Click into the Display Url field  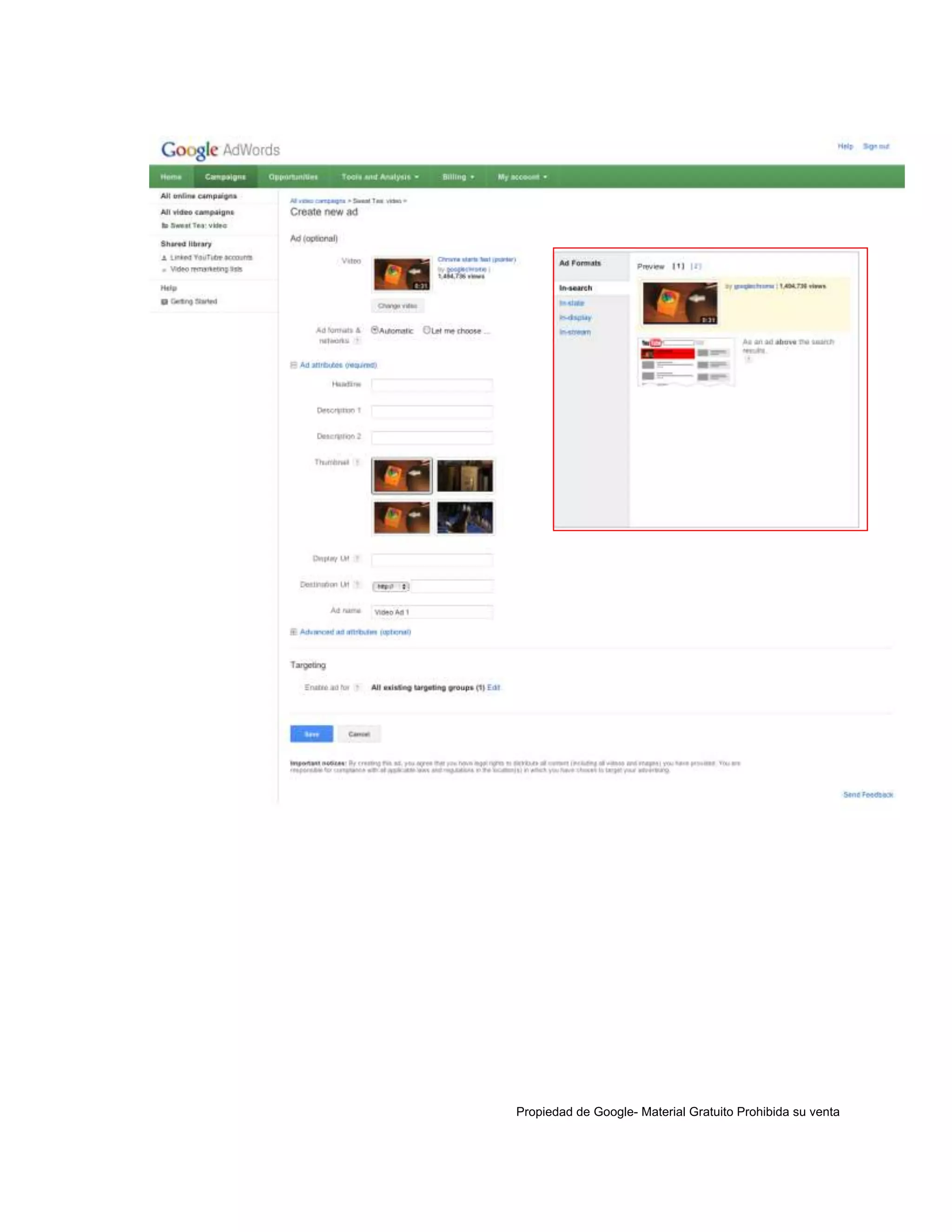[432, 560]
